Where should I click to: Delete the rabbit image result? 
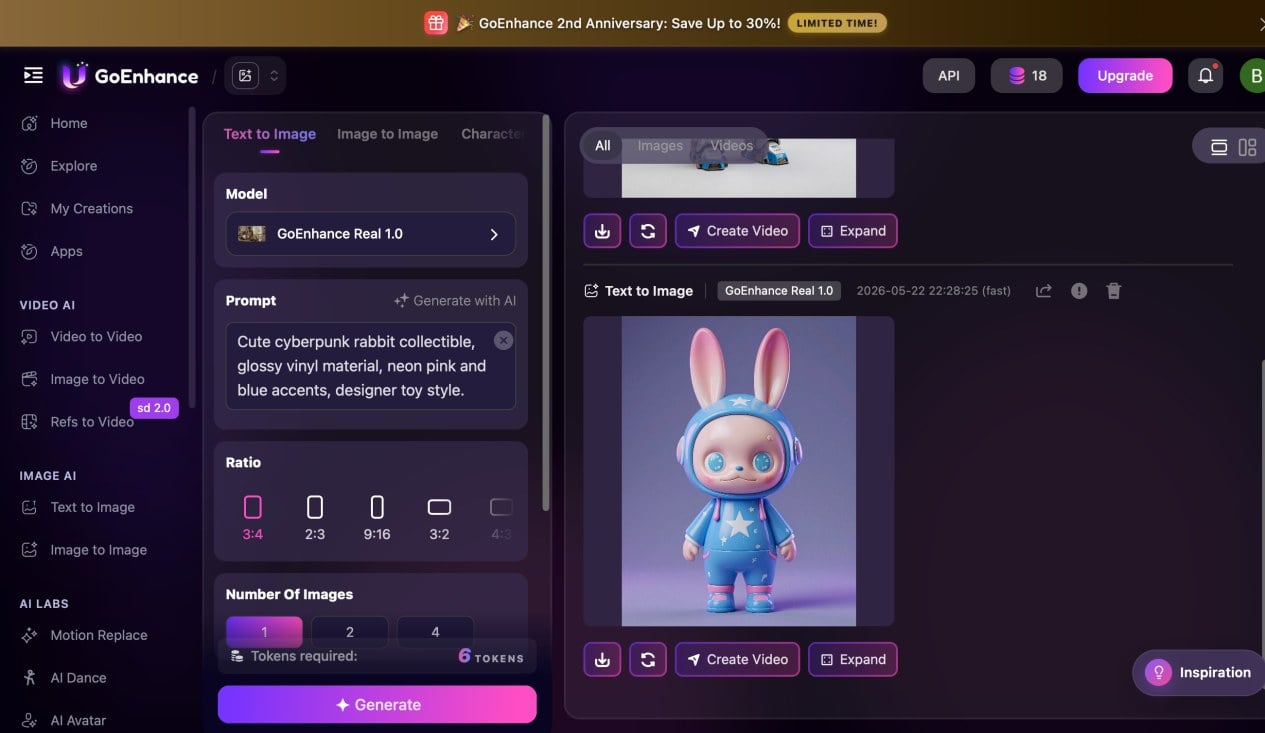pyautogui.click(x=1114, y=291)
